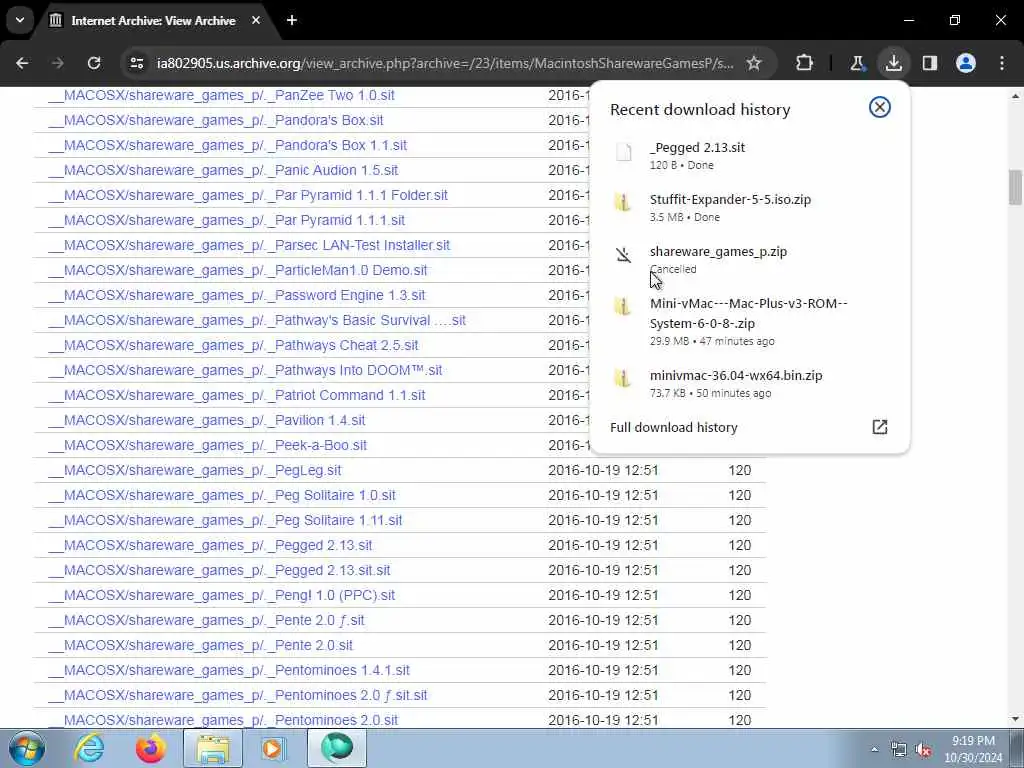Click the minivmac-36.04 zip file icon
1024x768 pixels.
click(x=624, y=378)
